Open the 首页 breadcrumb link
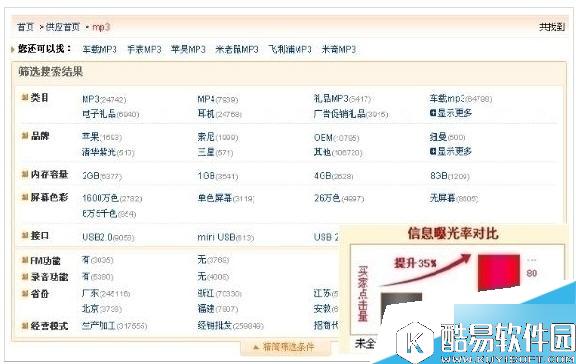This screenshot has height=364, width=576. coord(25,27)
